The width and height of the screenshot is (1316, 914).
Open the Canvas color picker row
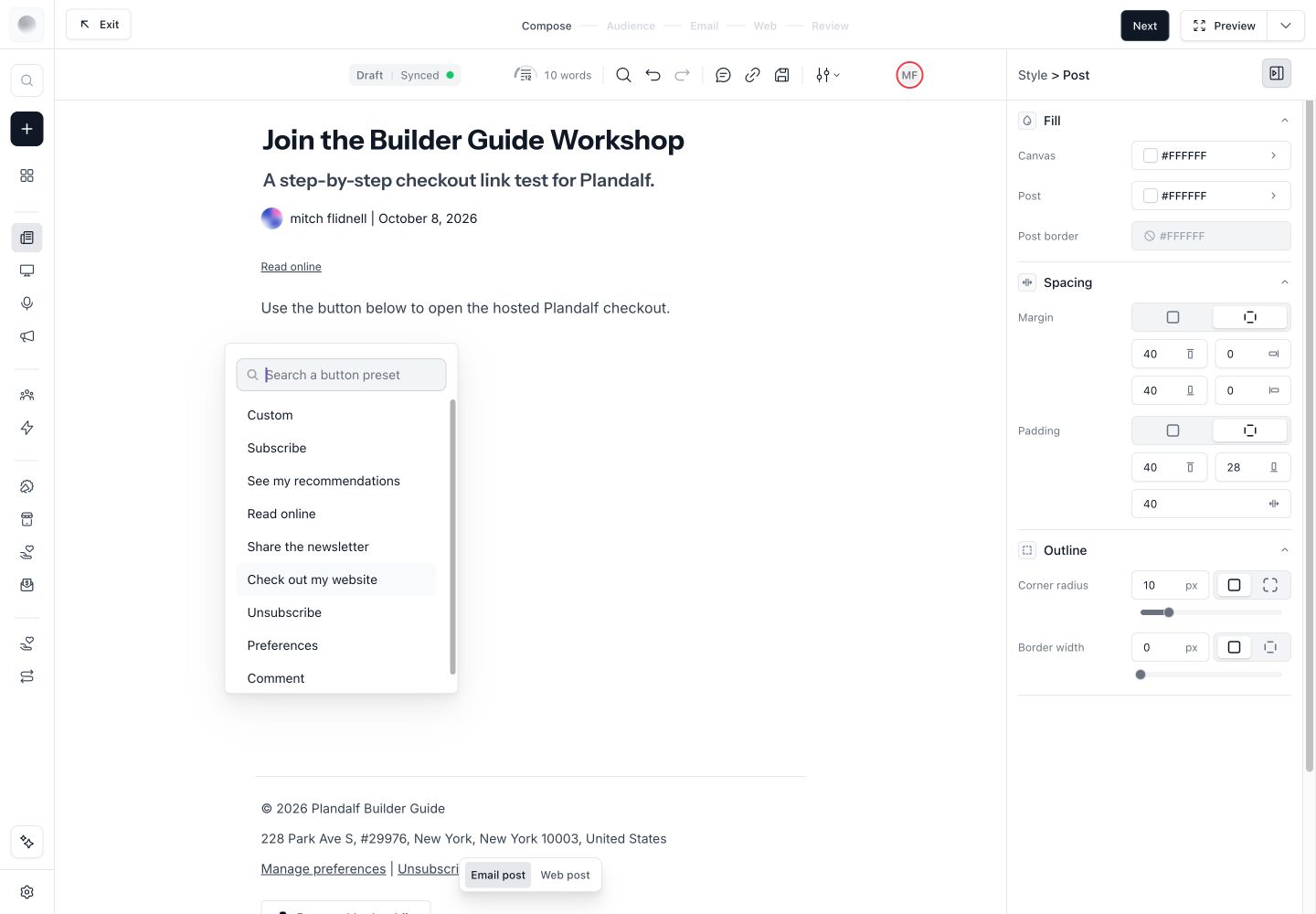point(1211,155)
